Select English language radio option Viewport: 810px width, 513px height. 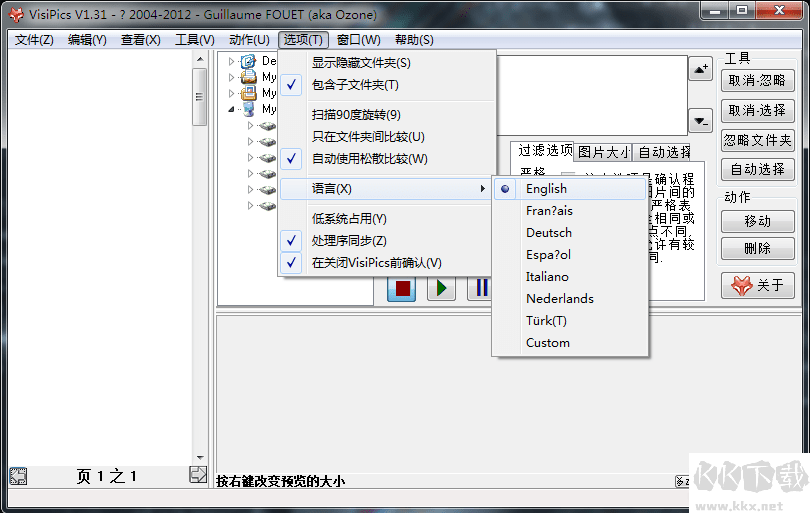pyautogui.click(x=570, y=189)
